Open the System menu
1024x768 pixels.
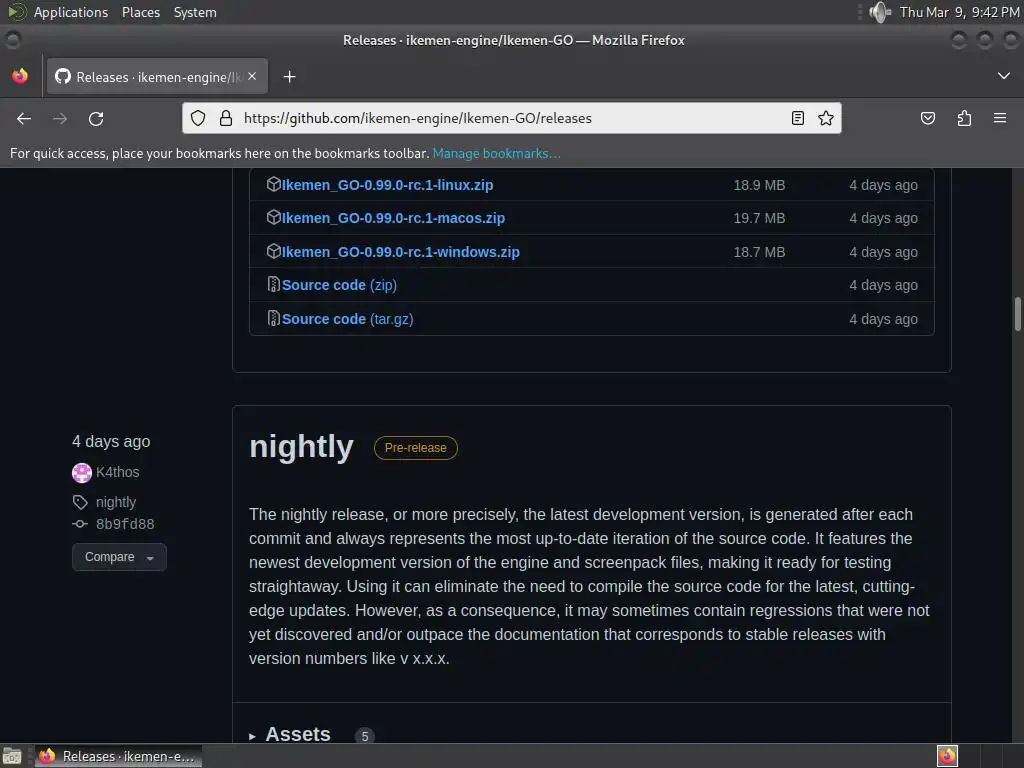click(195, 12)
